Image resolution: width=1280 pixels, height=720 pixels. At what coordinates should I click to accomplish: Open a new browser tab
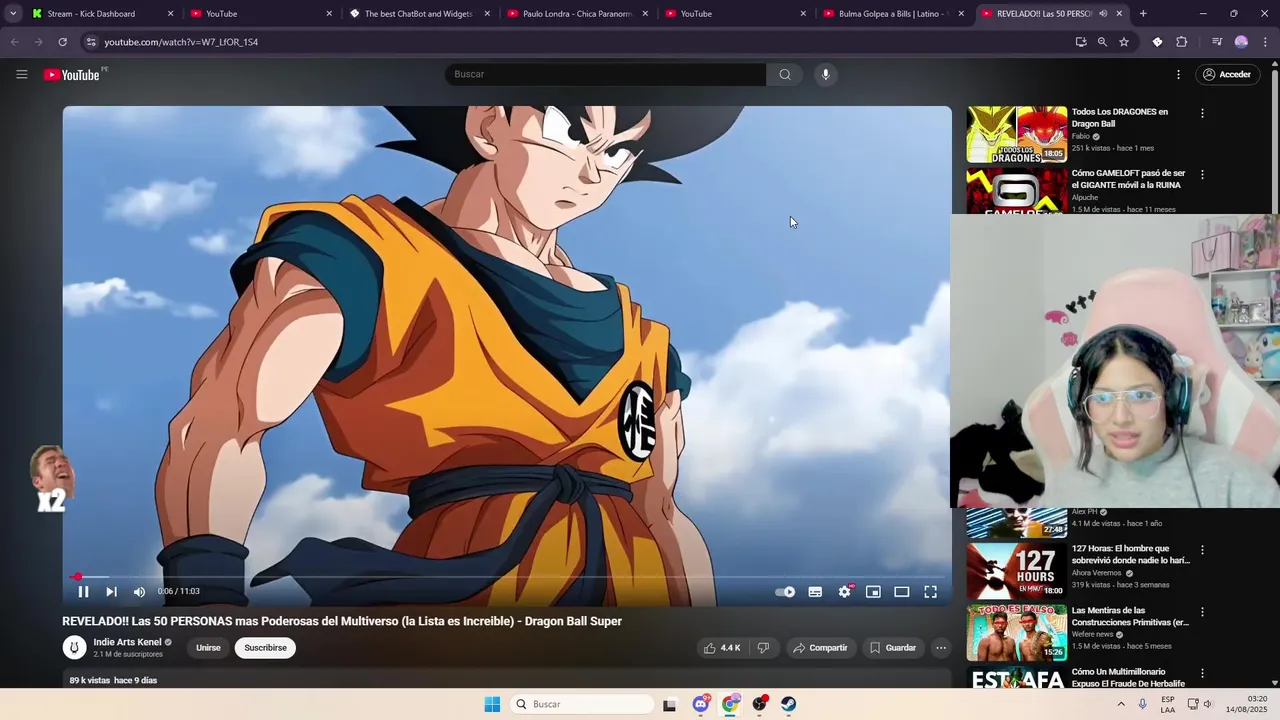1143,14
